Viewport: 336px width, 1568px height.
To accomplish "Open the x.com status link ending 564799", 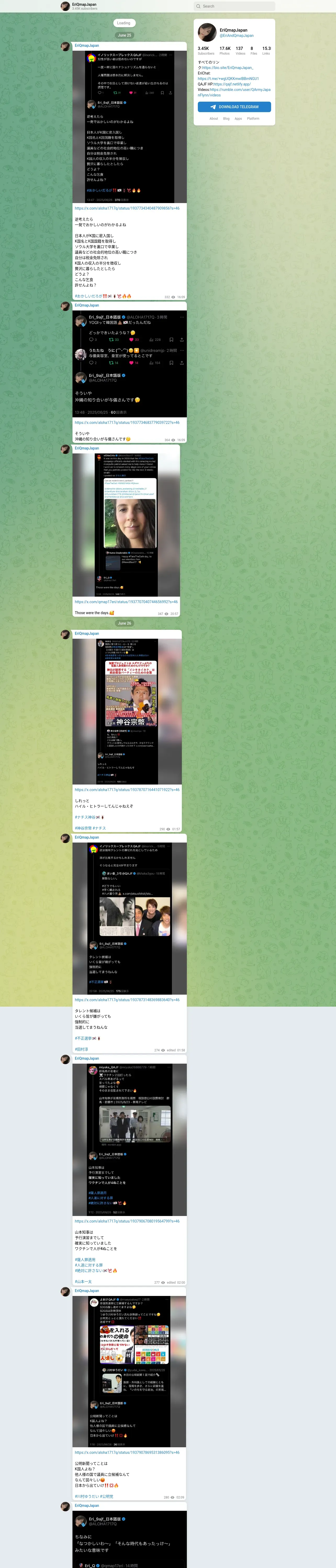I will coord(127,1221).
